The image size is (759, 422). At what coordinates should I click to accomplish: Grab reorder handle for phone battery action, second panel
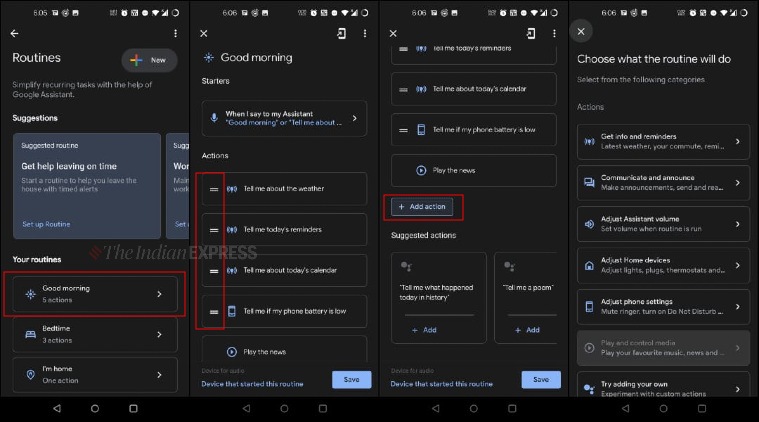pos(214,312)
